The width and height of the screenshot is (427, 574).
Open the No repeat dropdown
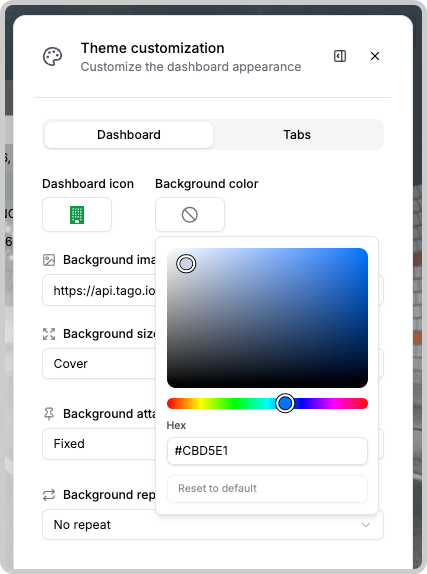(x=213, y=525)
